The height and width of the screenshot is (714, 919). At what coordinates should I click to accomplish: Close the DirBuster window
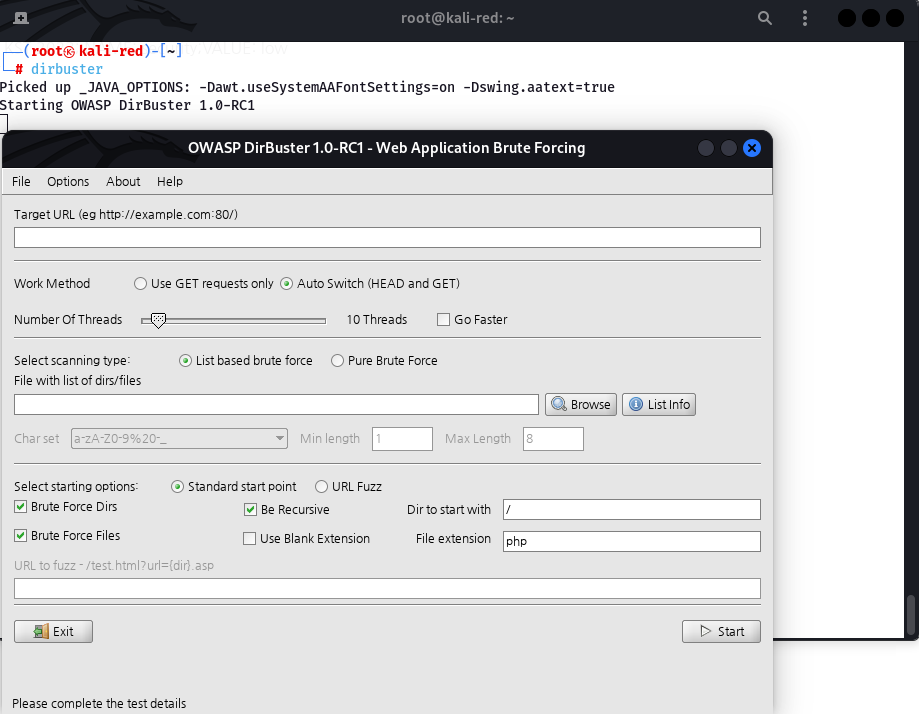click(751, 148)
